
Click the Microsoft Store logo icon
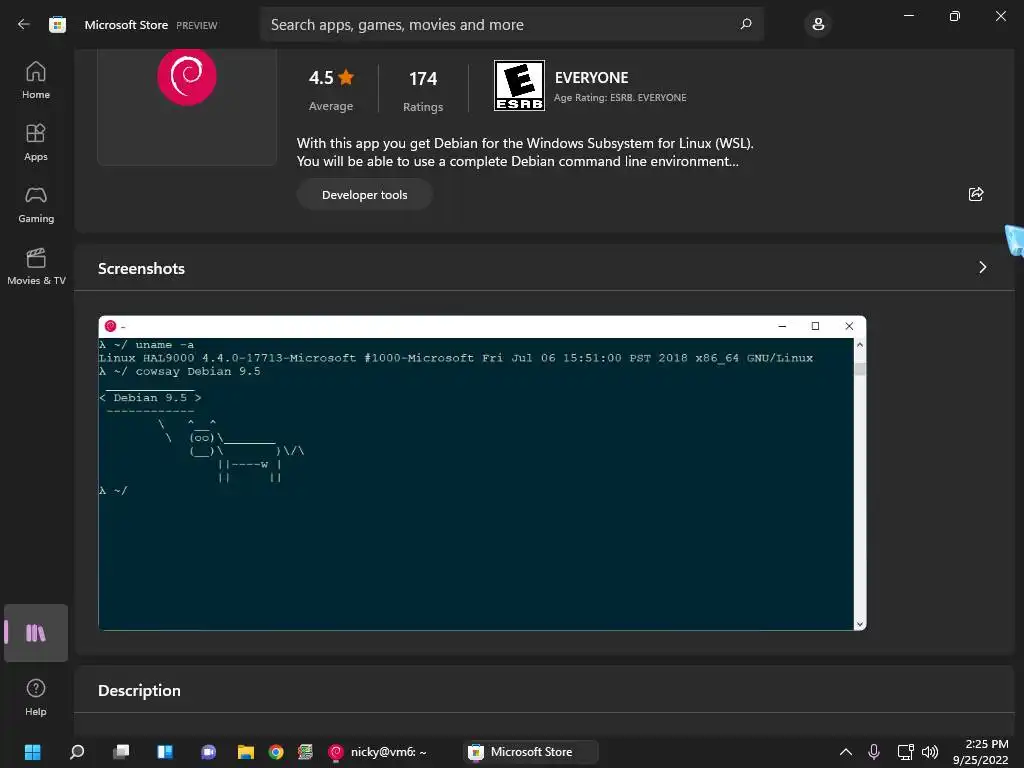tap(57, 25)
